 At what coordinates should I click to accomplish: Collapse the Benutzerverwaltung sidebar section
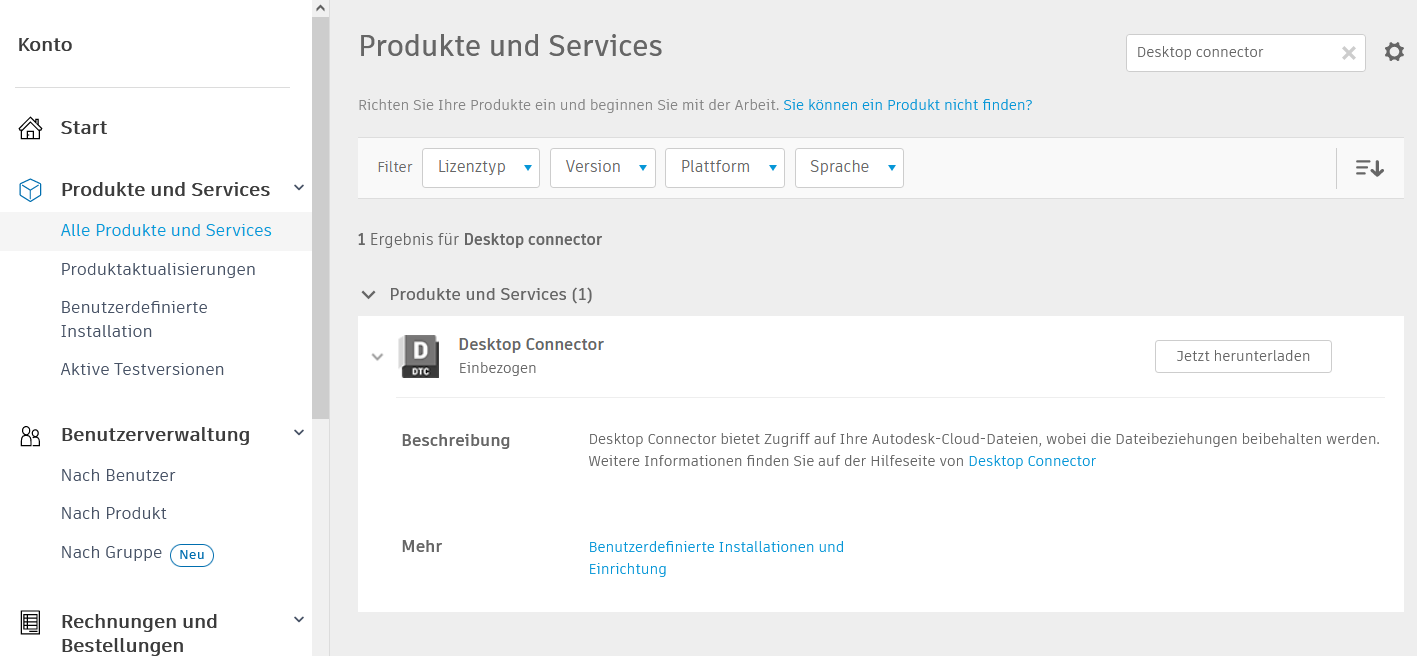pyautogui.click(x=298, y=433)
